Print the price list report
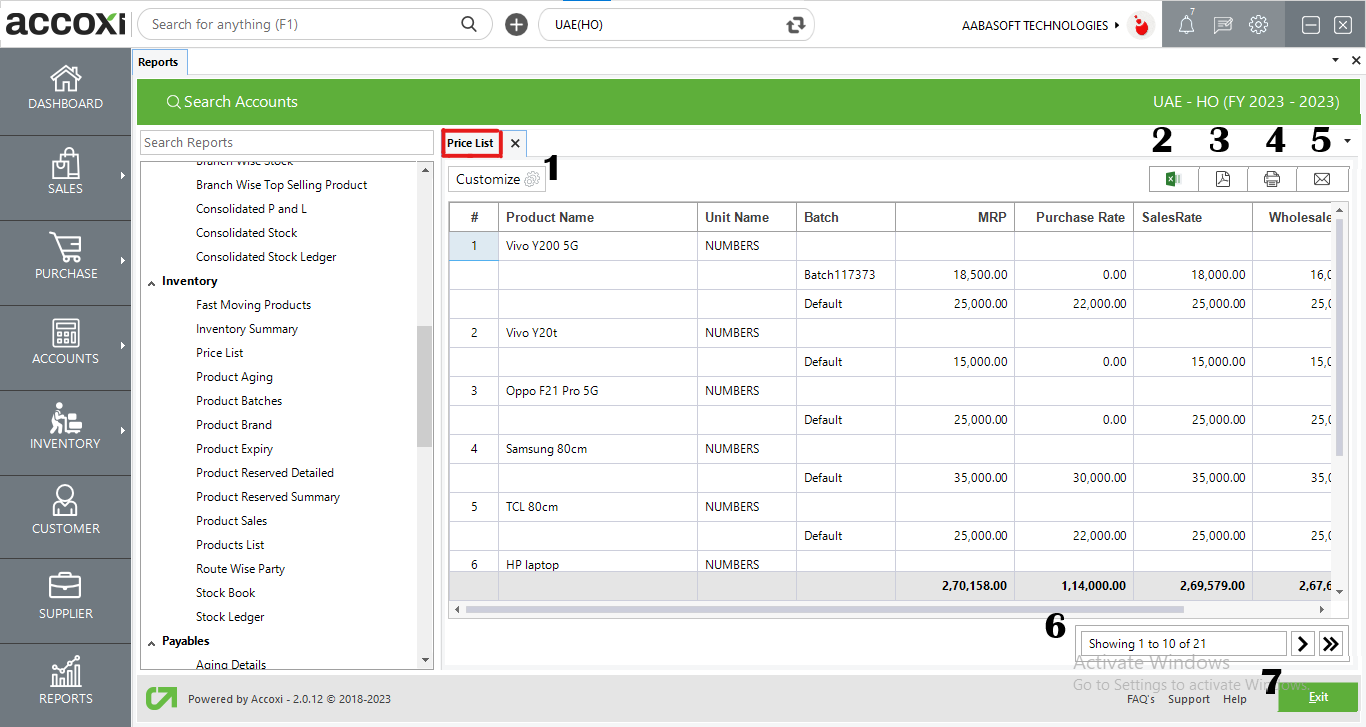Viewport: 1366px width, 727px height. coord(1272,179)
